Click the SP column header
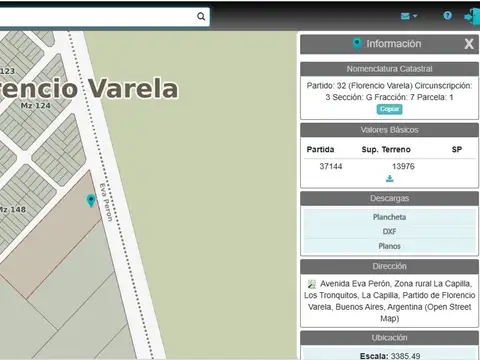The image size is (480, 360). [457, 149]
